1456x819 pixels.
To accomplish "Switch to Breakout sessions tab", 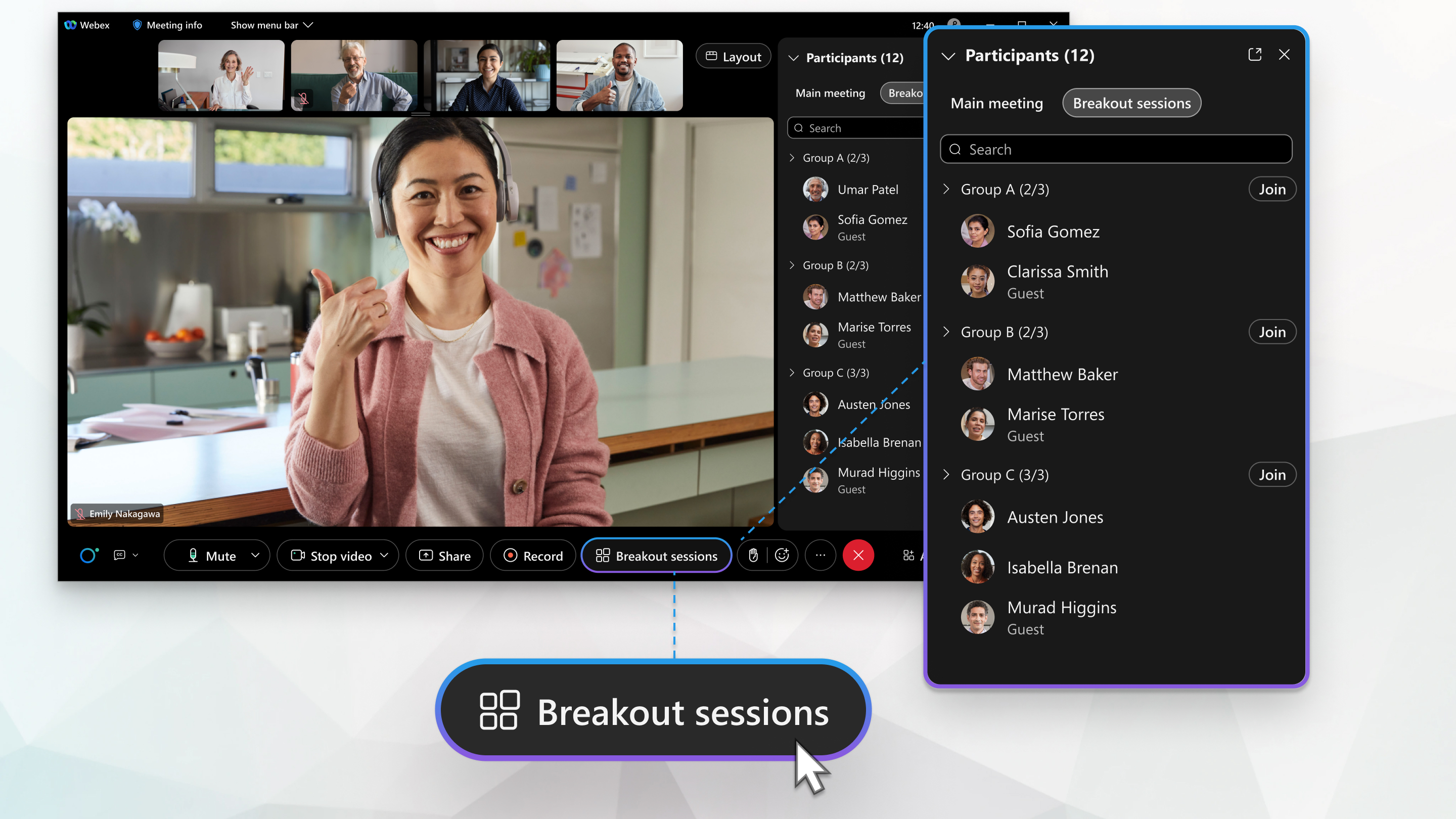I will (1132, 103).
